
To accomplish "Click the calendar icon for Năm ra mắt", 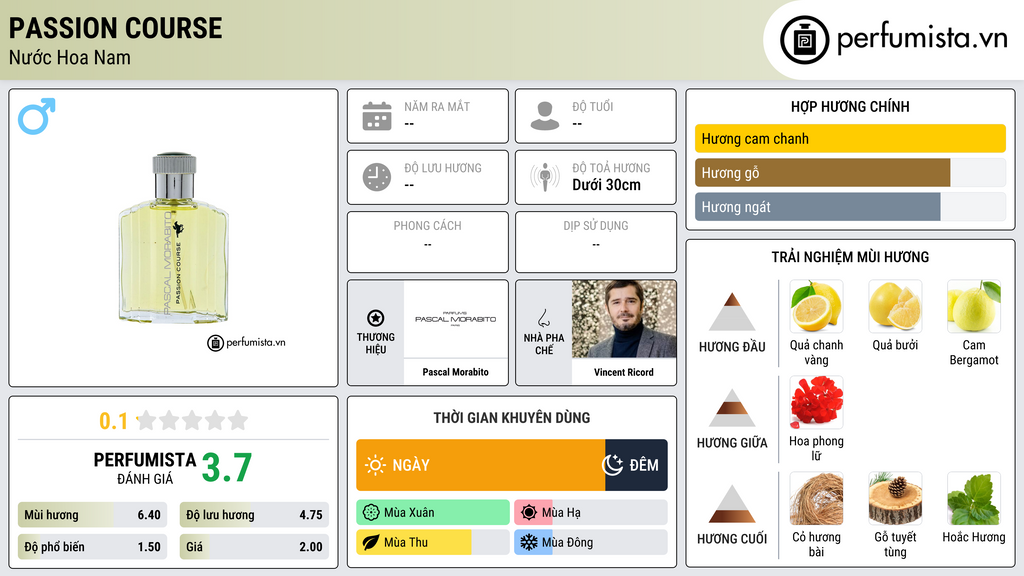I will point(377,116).
